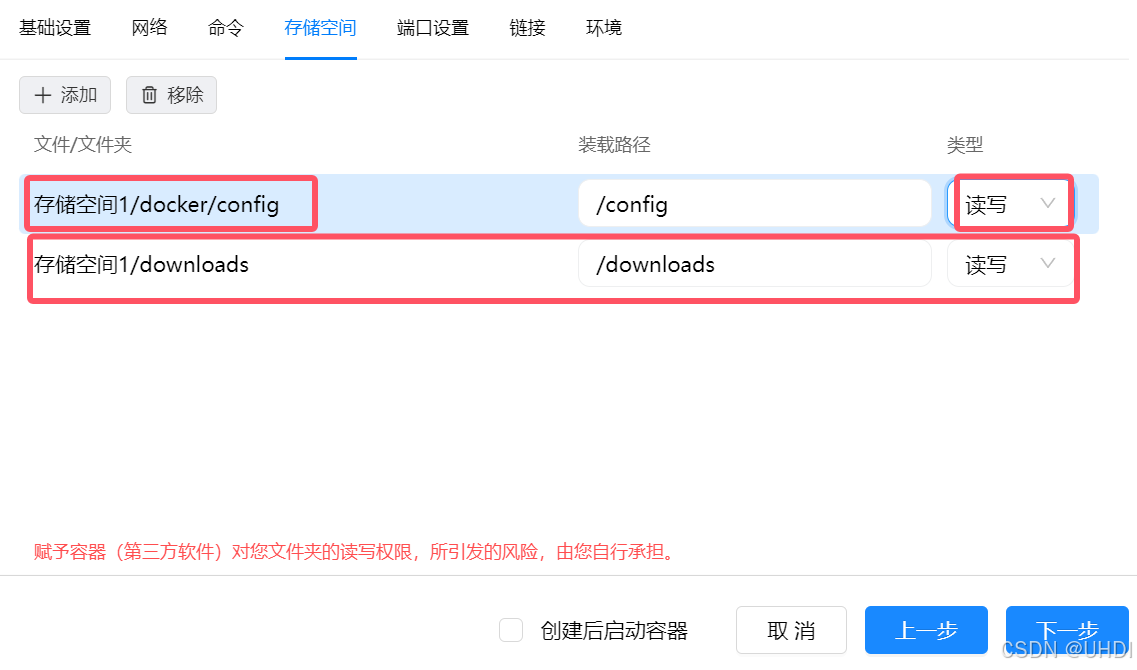Open the 环境 tab
1137x670 pixels.
603,28
